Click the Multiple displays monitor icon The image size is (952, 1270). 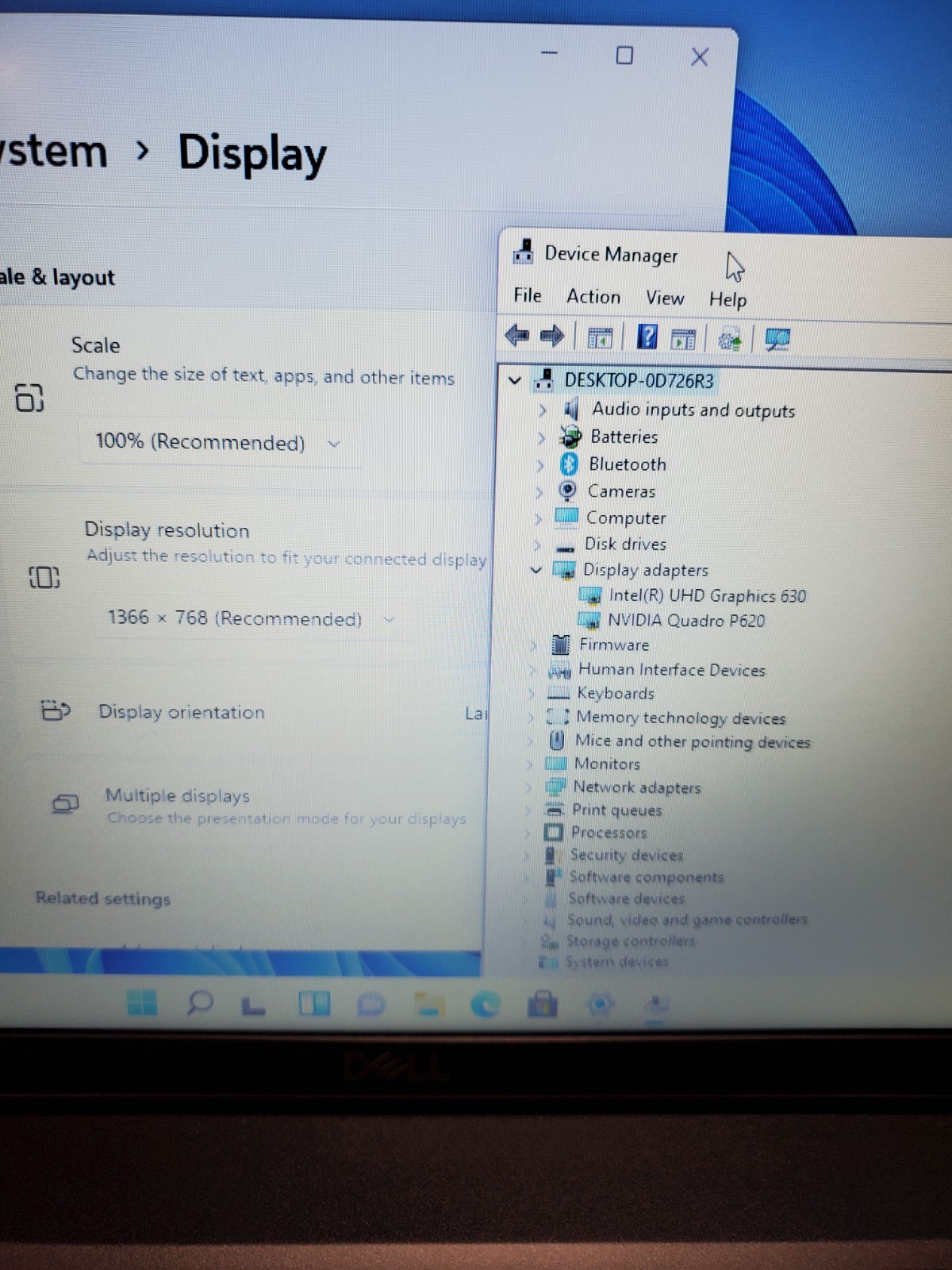(65, 804)
